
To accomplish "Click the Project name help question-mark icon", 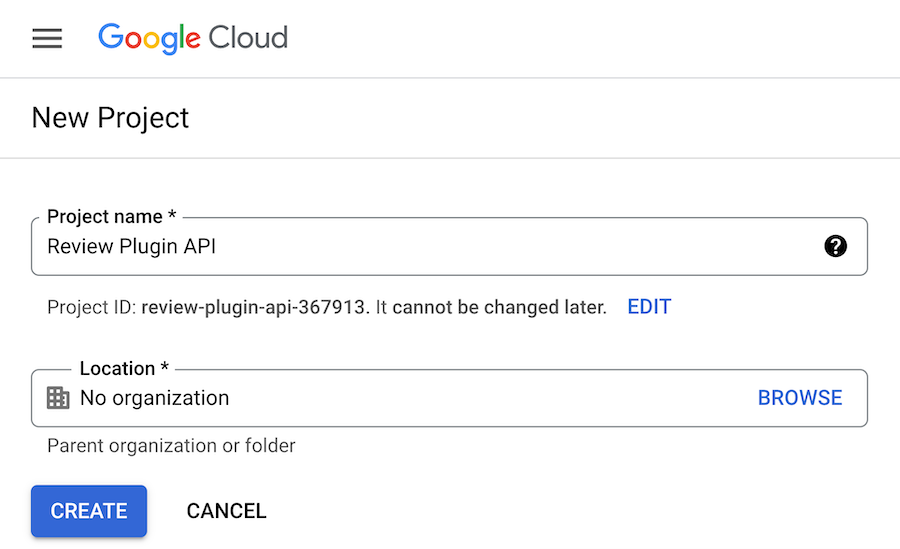I will [835, 246].
